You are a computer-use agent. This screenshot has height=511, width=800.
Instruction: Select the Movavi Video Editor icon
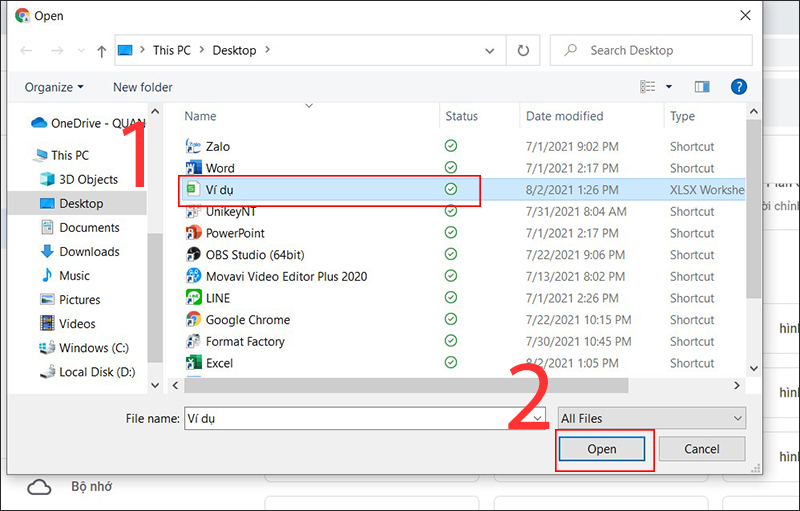(x=193, y=276)
